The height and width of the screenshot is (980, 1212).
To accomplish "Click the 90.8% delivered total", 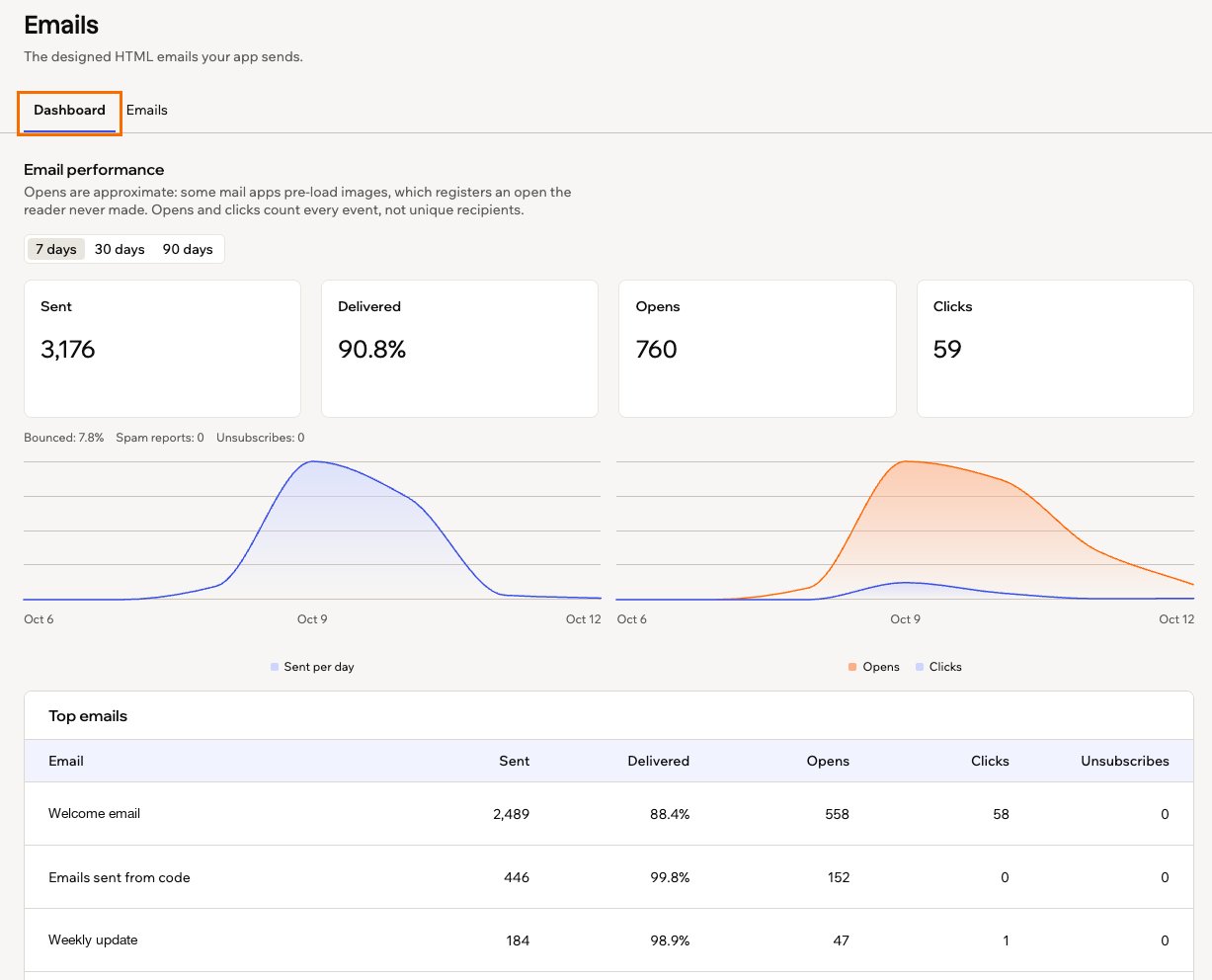I will (x=372, y=349).
